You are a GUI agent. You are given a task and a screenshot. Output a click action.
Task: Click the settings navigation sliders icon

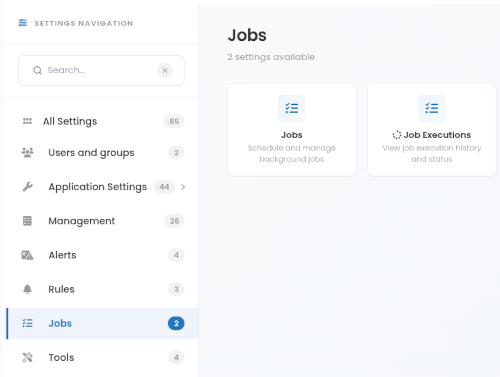[x=22, y=23]
